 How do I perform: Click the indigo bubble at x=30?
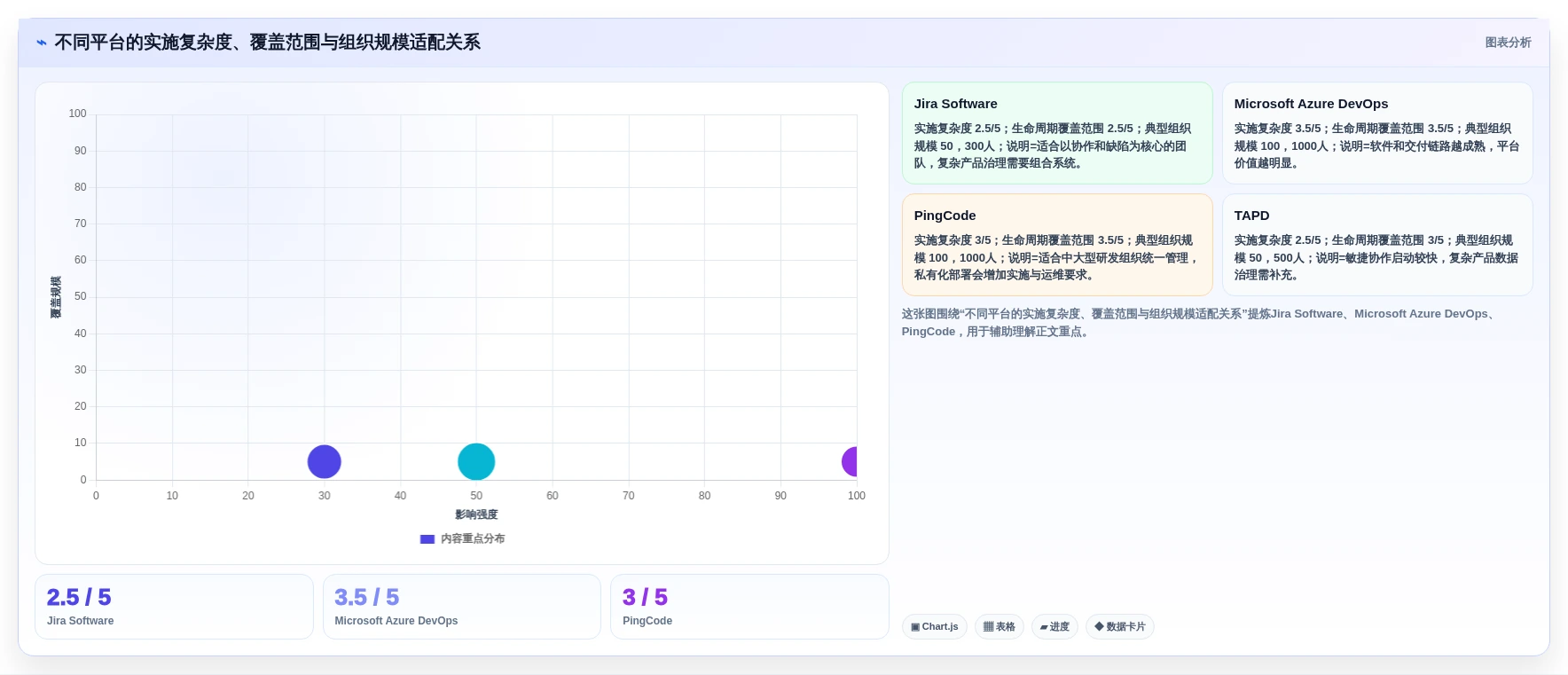325,461
